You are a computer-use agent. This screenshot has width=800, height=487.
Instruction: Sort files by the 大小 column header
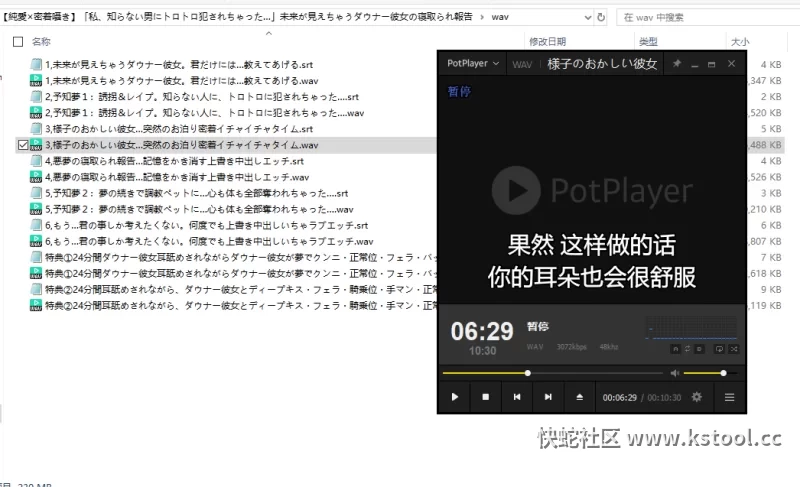point(740,42)
